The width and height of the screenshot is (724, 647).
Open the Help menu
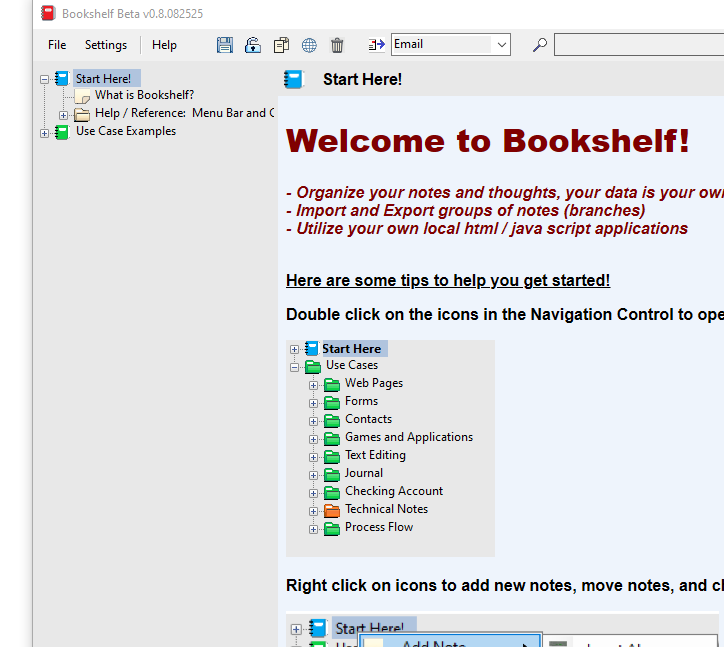164,45
